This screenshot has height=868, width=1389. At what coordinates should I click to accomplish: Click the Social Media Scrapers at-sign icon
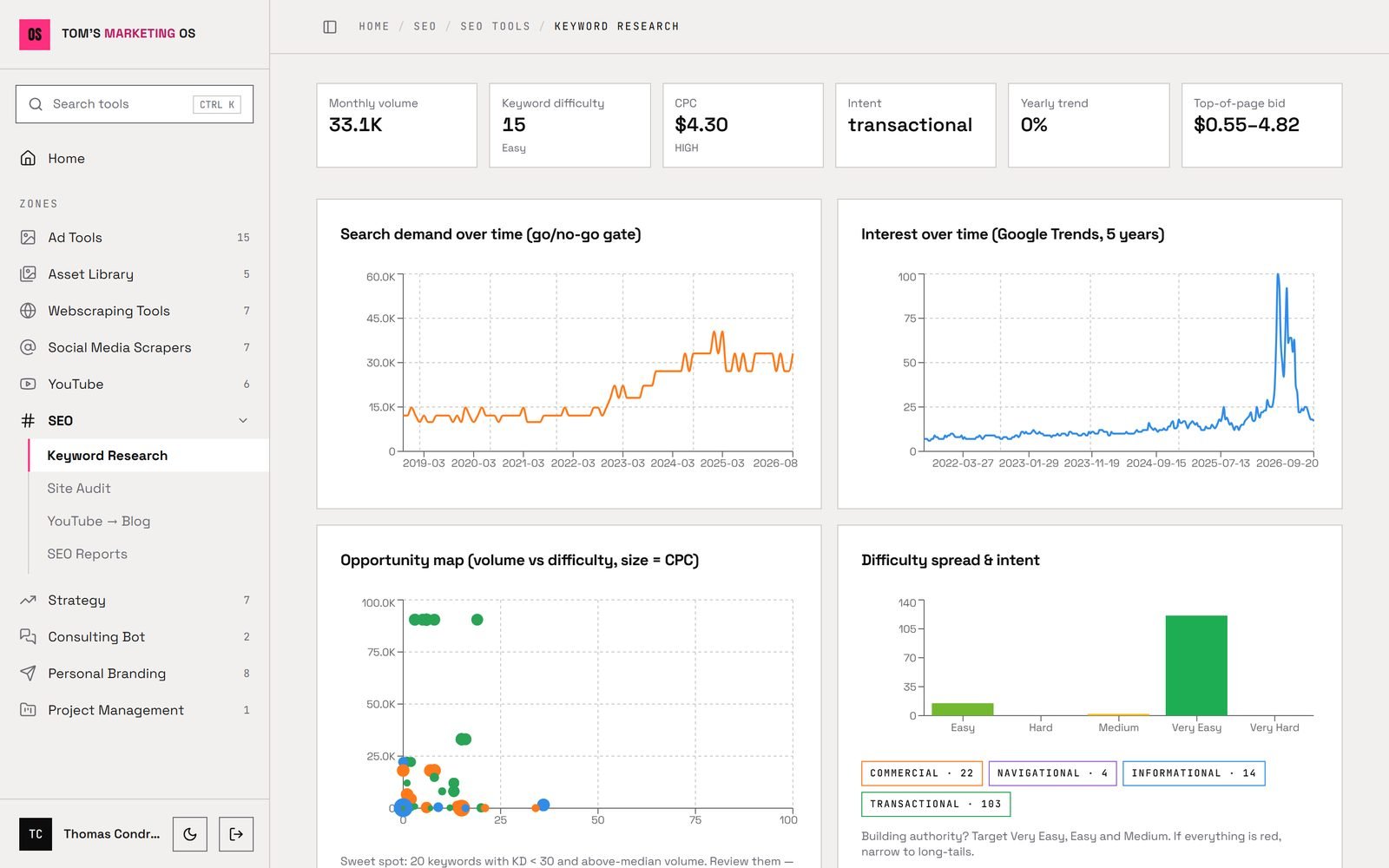[28, 347]
